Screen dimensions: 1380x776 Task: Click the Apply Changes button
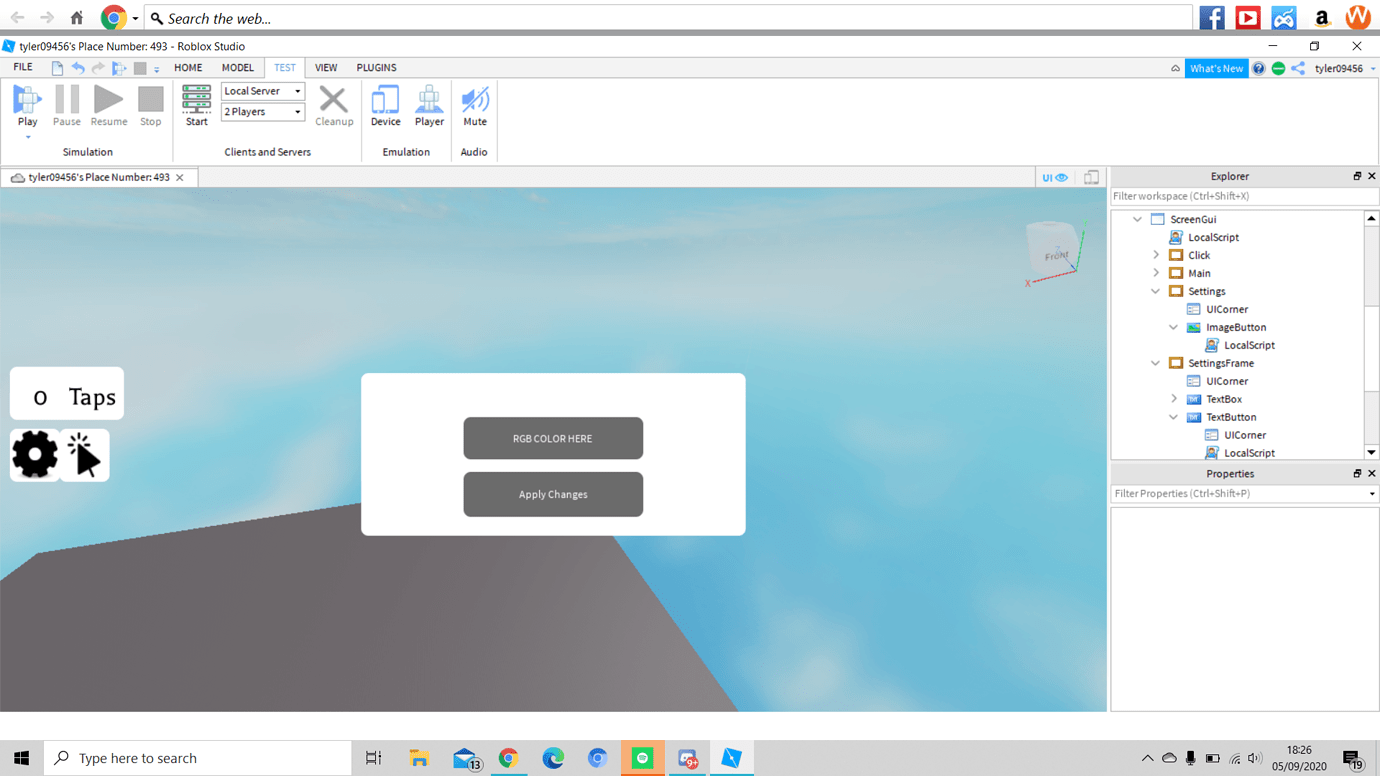click(x=552, y=494)
